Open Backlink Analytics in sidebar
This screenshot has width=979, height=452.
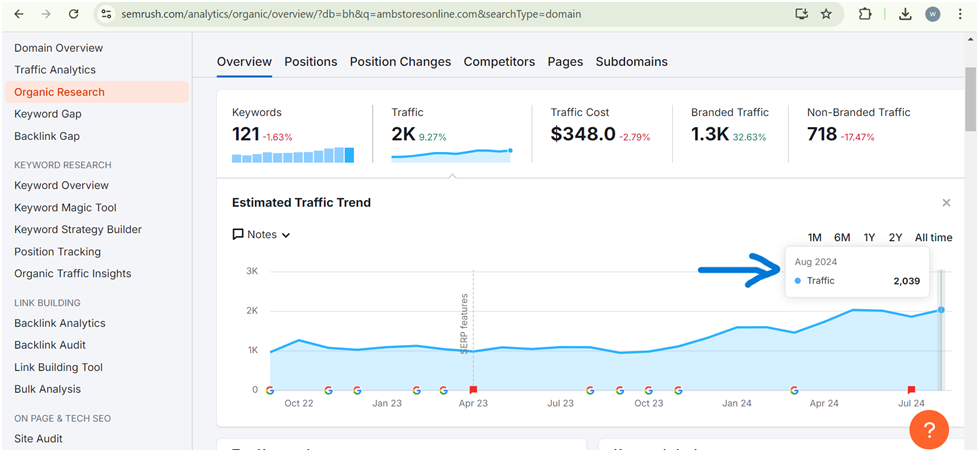click(60, 323)
